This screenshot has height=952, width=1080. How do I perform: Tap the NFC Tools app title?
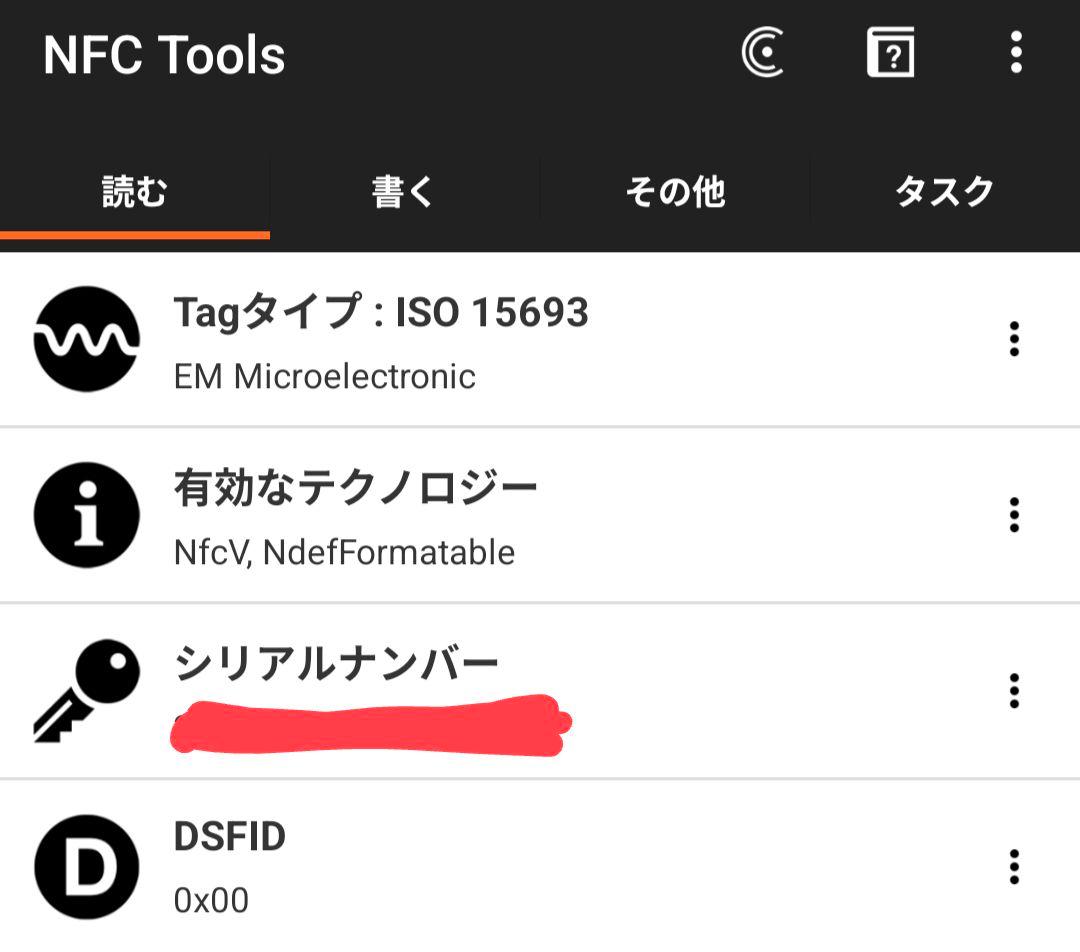[x=164, y=55]
